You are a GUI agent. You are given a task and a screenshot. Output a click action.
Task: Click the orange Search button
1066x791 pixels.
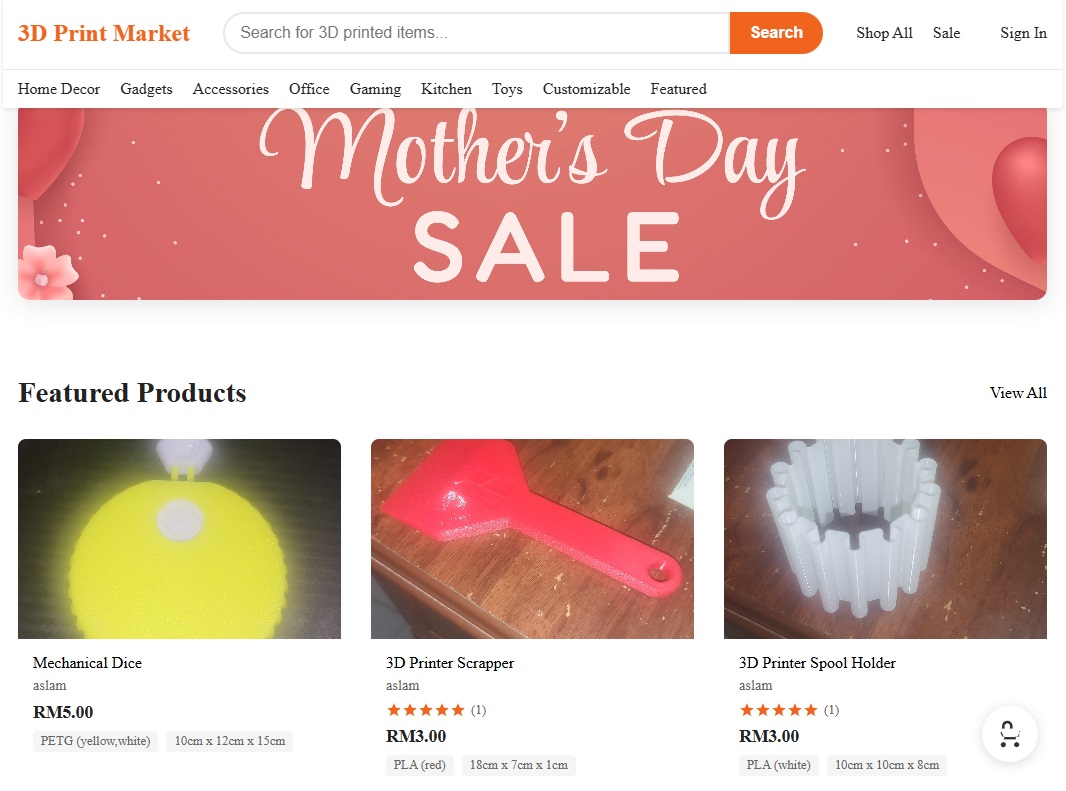(776, 33)
